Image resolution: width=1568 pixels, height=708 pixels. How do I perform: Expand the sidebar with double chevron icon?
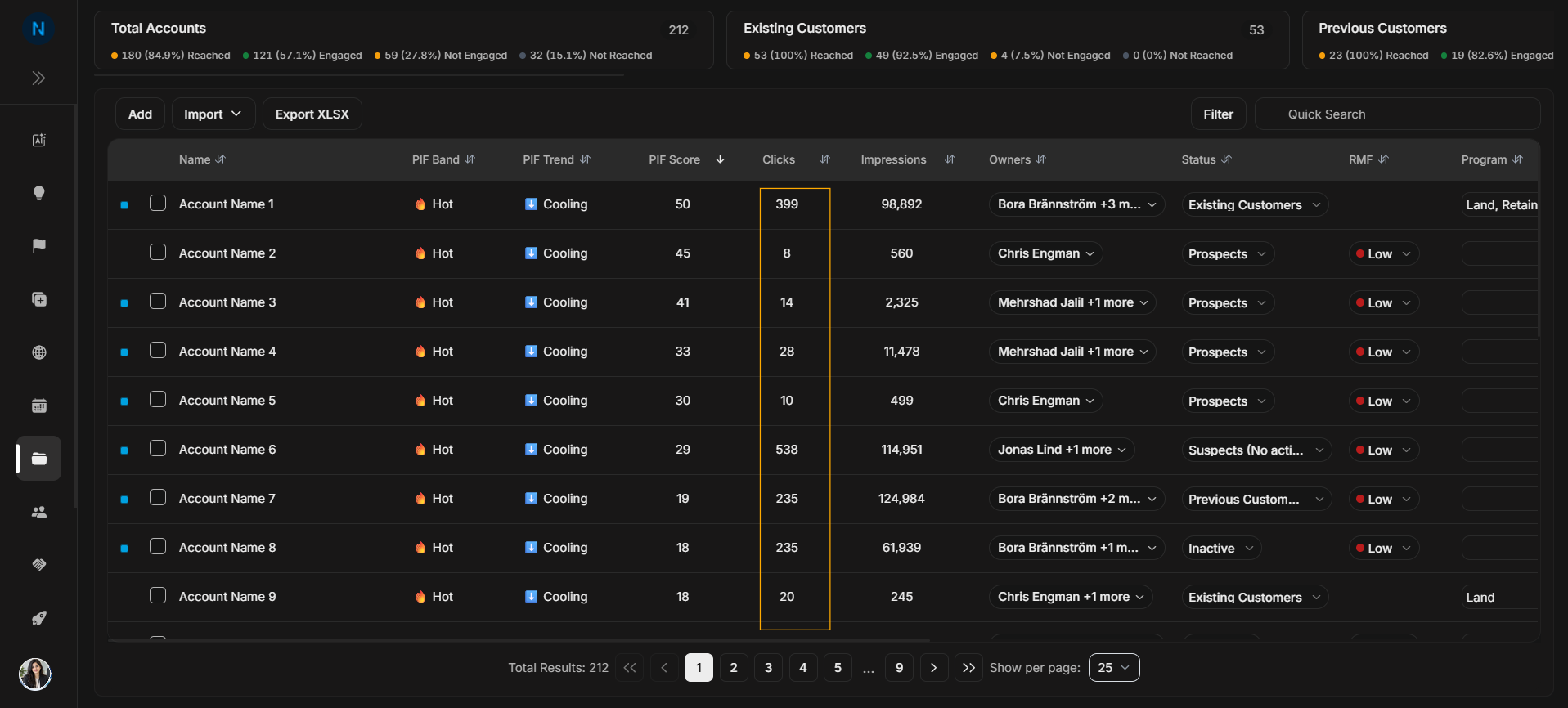click(38, 78)
